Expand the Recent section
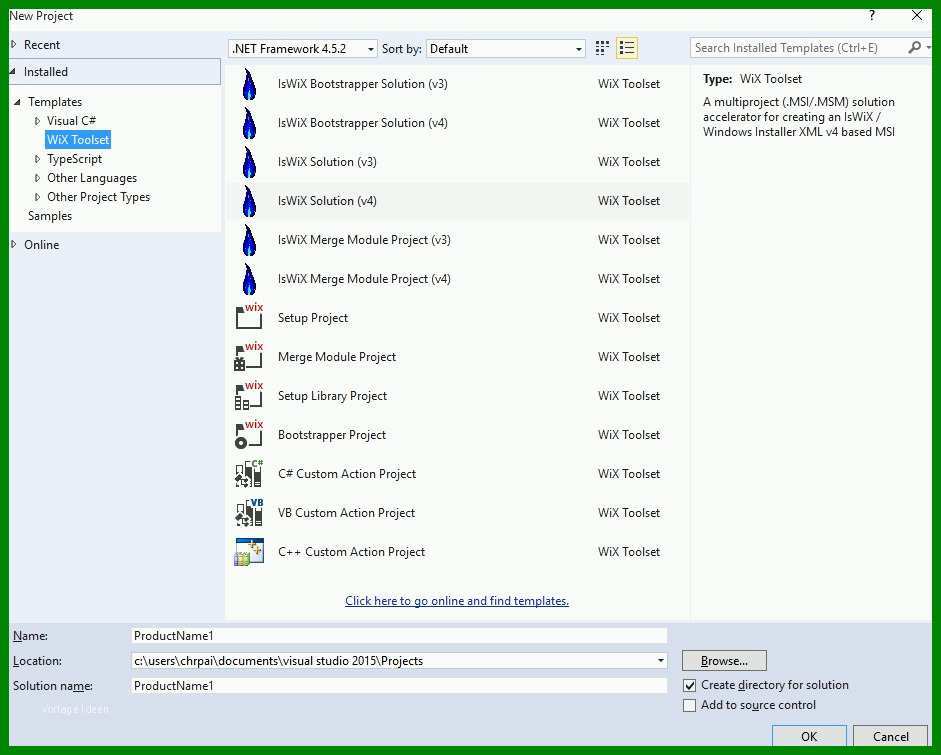 pos(14,44)
